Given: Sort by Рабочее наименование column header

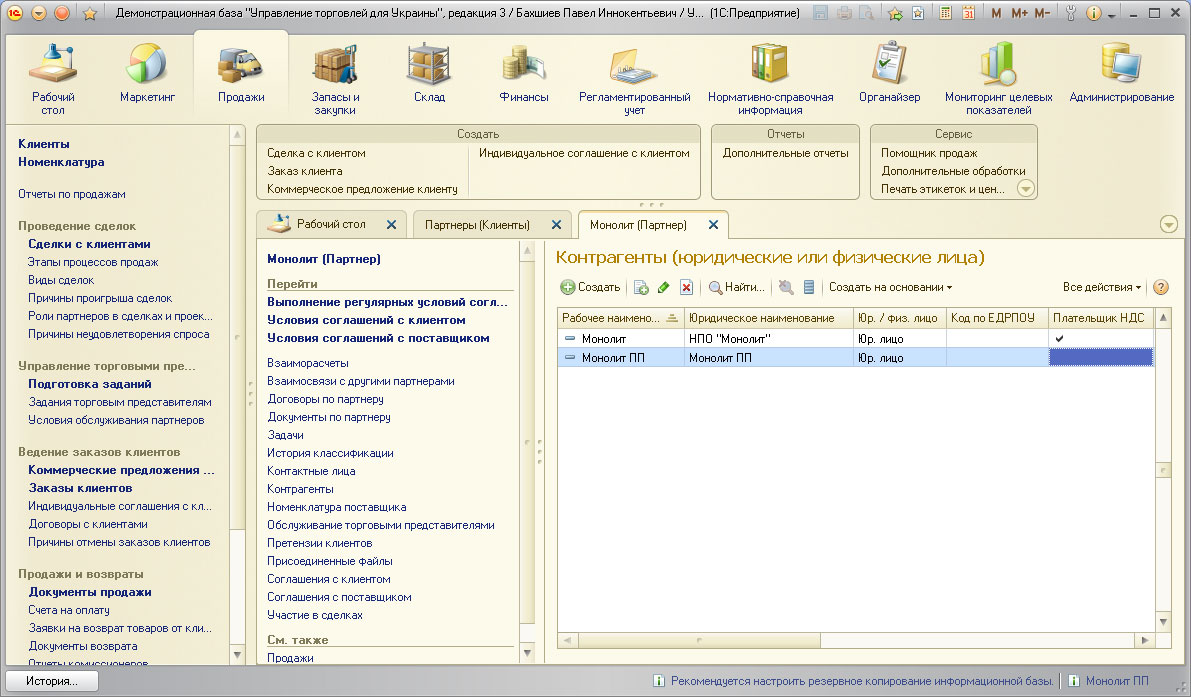Looking at the screenshot, I should click(620, 318).
